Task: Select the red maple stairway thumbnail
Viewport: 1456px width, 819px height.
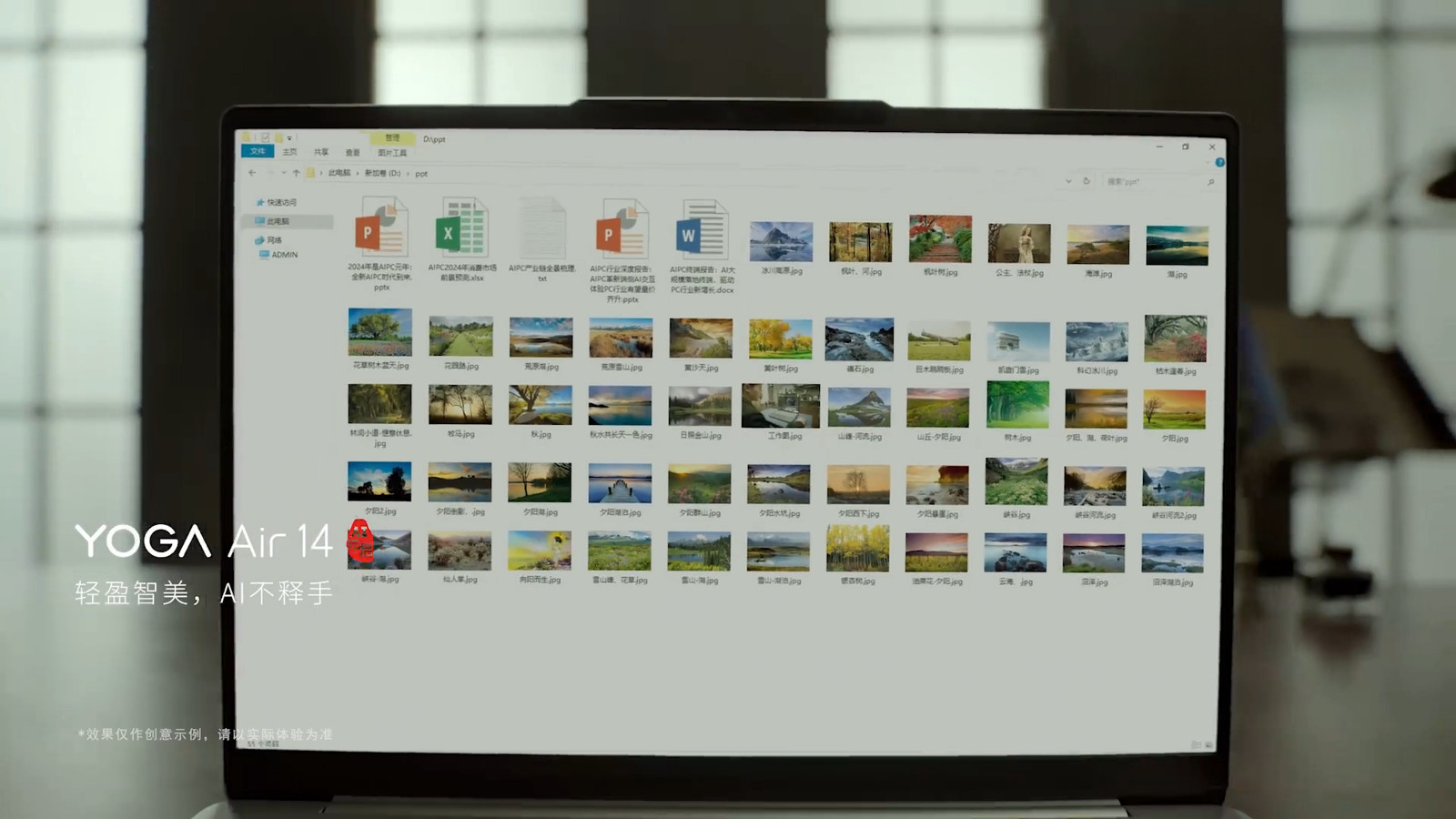Action: coord(940,239)
